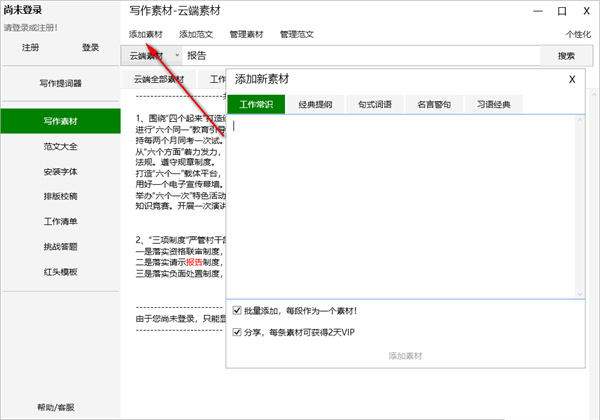Click the 注册 register button
Viewport: 600px width, 420px height.
click(x=31, y=47)
